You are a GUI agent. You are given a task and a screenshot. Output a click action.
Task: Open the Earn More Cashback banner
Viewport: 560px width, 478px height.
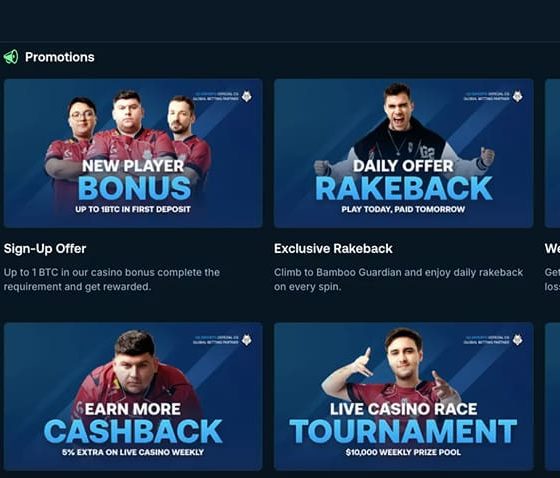pos(133,397)
